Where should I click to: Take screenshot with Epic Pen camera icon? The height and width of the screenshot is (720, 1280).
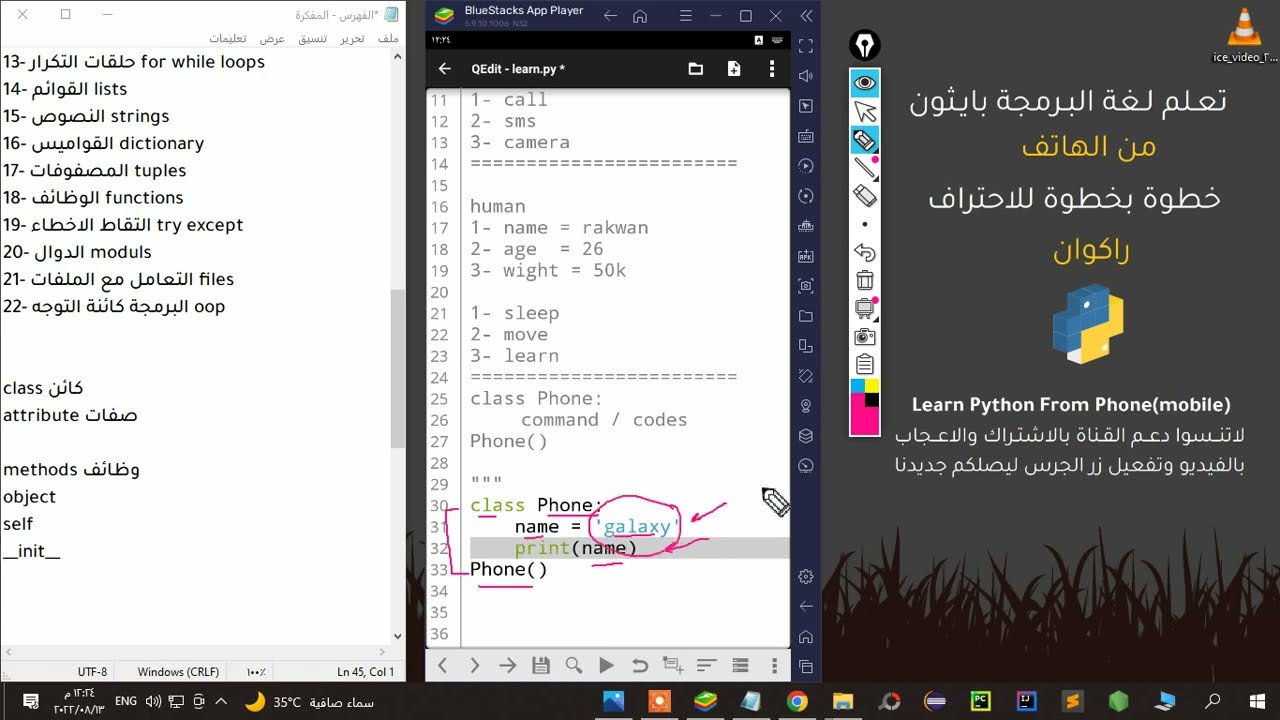click(x=865, y=337)
